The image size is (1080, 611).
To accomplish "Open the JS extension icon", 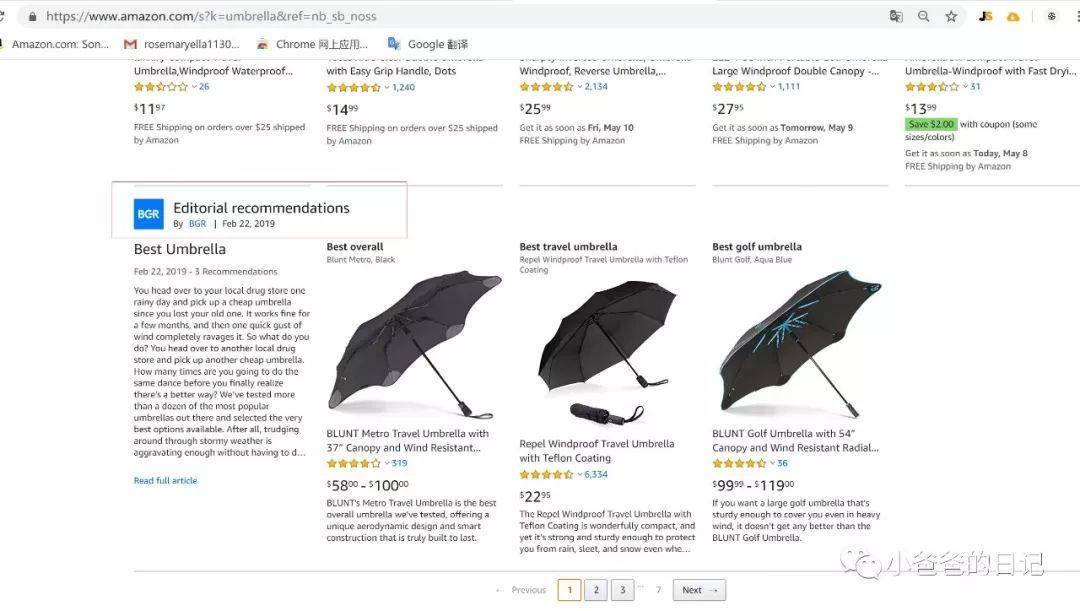I will [985, 16].
